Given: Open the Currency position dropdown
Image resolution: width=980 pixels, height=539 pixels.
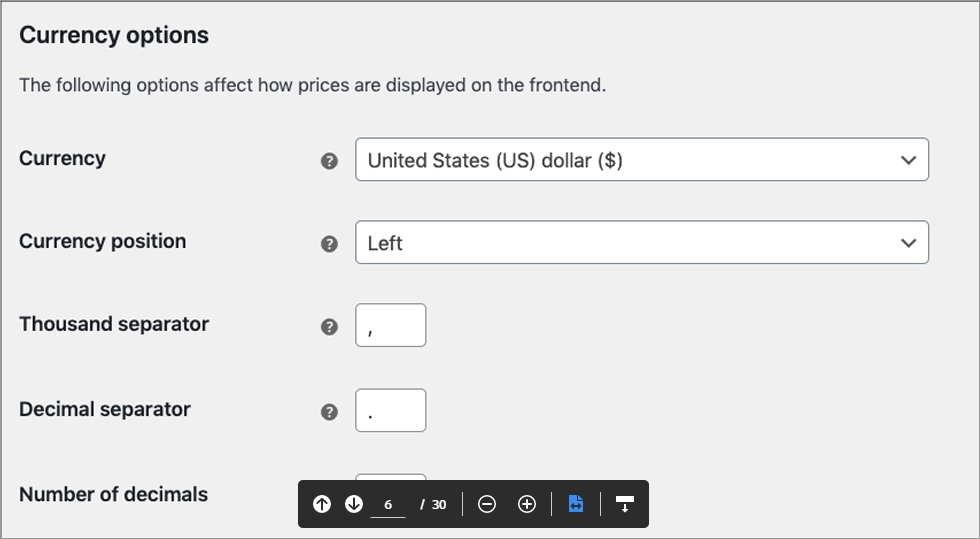Looking at the screenshot, I should [x=641, y=243].
